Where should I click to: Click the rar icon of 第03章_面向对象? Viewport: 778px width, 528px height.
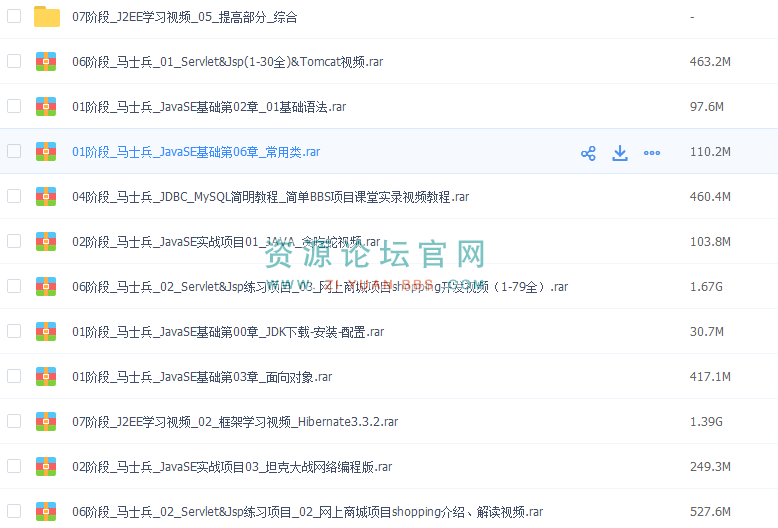pos(46,377)
